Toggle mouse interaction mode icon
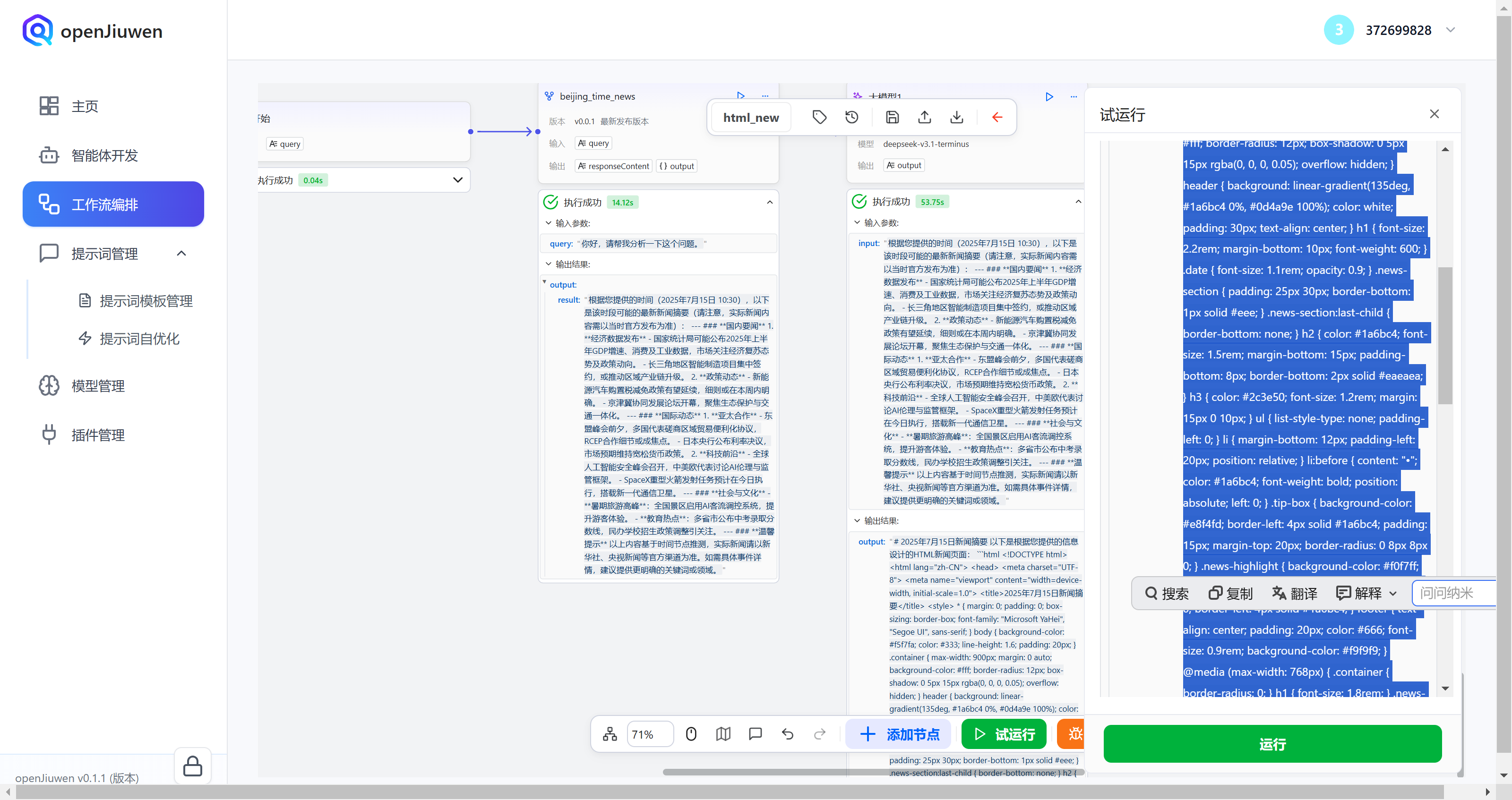 pyautogui.click(x=691, y=734)
